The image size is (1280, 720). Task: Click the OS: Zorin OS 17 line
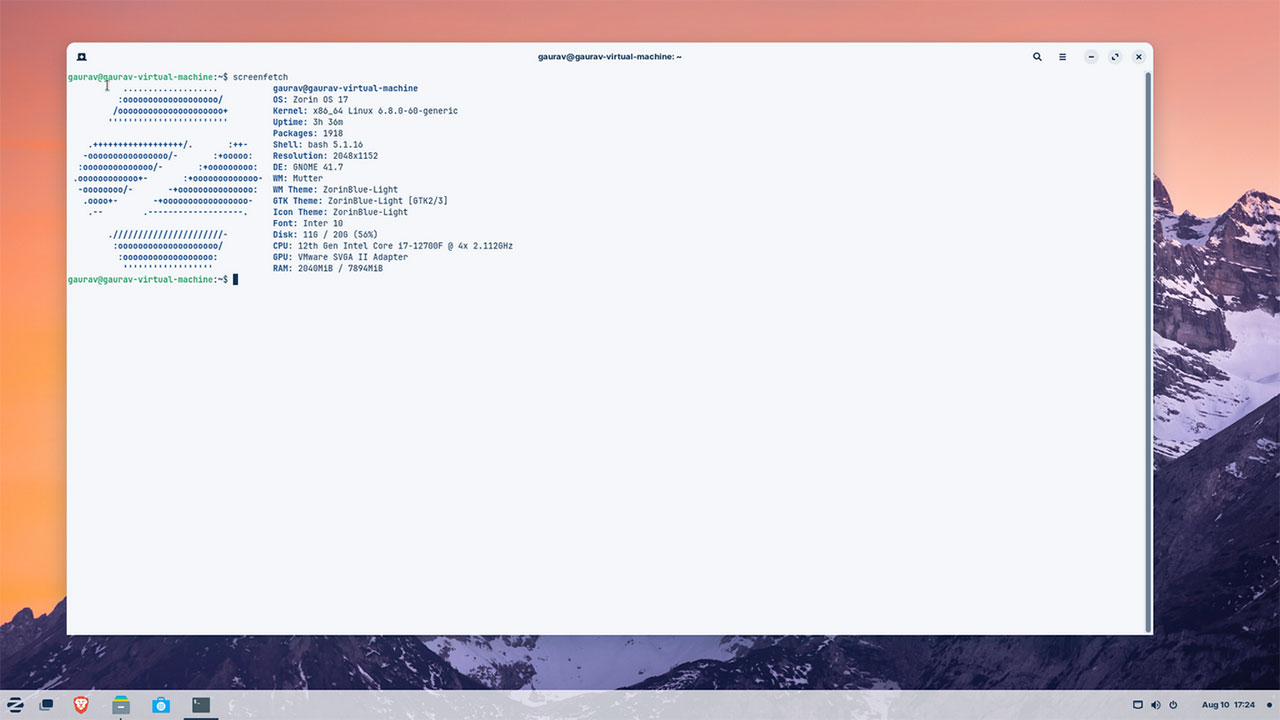click(310, 100)
